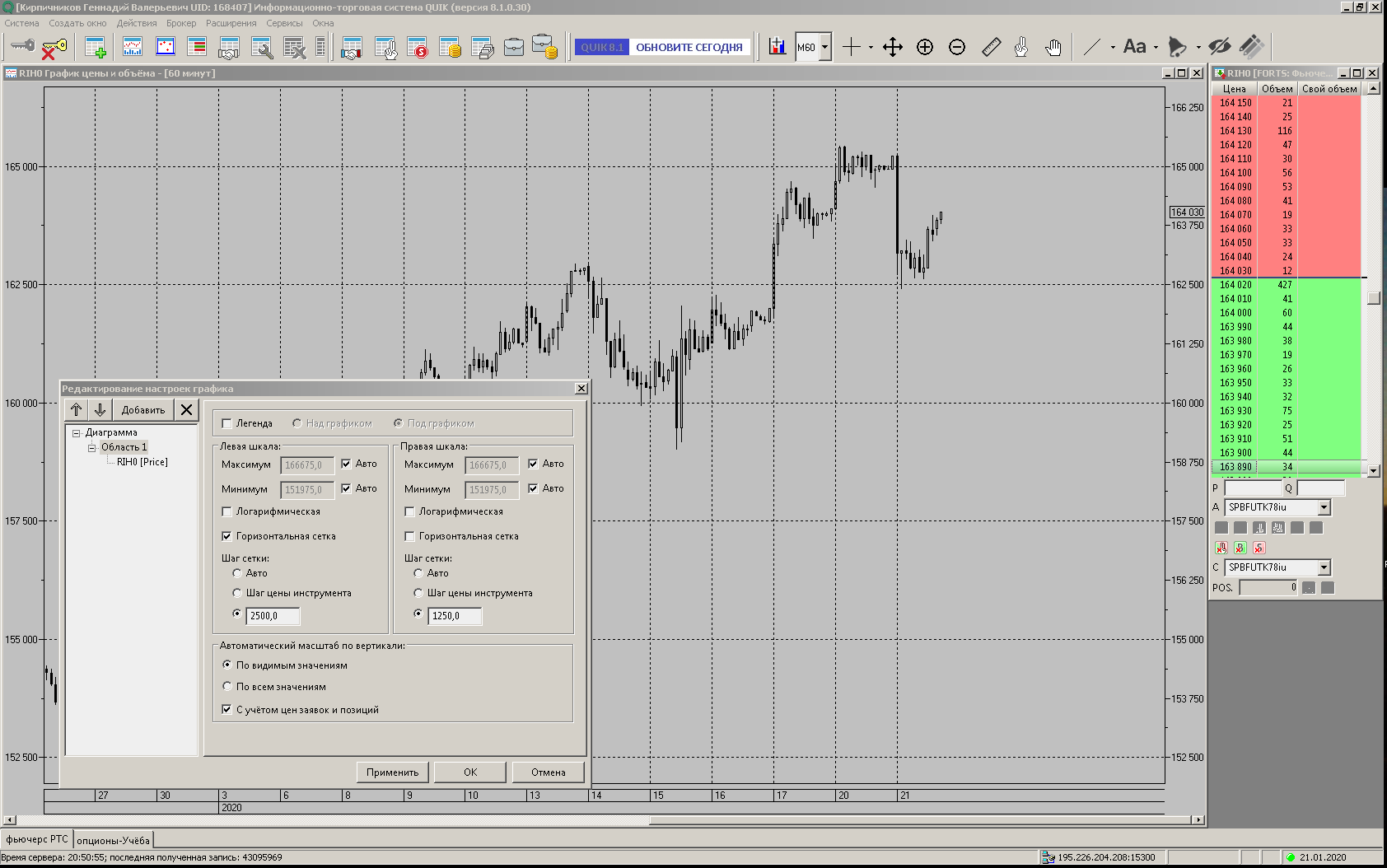Screen dimensions: 1387x868
Task: Click the trades table handshake icon with colored cuffs
Action: pyautogui.click(x=352, y=48)
